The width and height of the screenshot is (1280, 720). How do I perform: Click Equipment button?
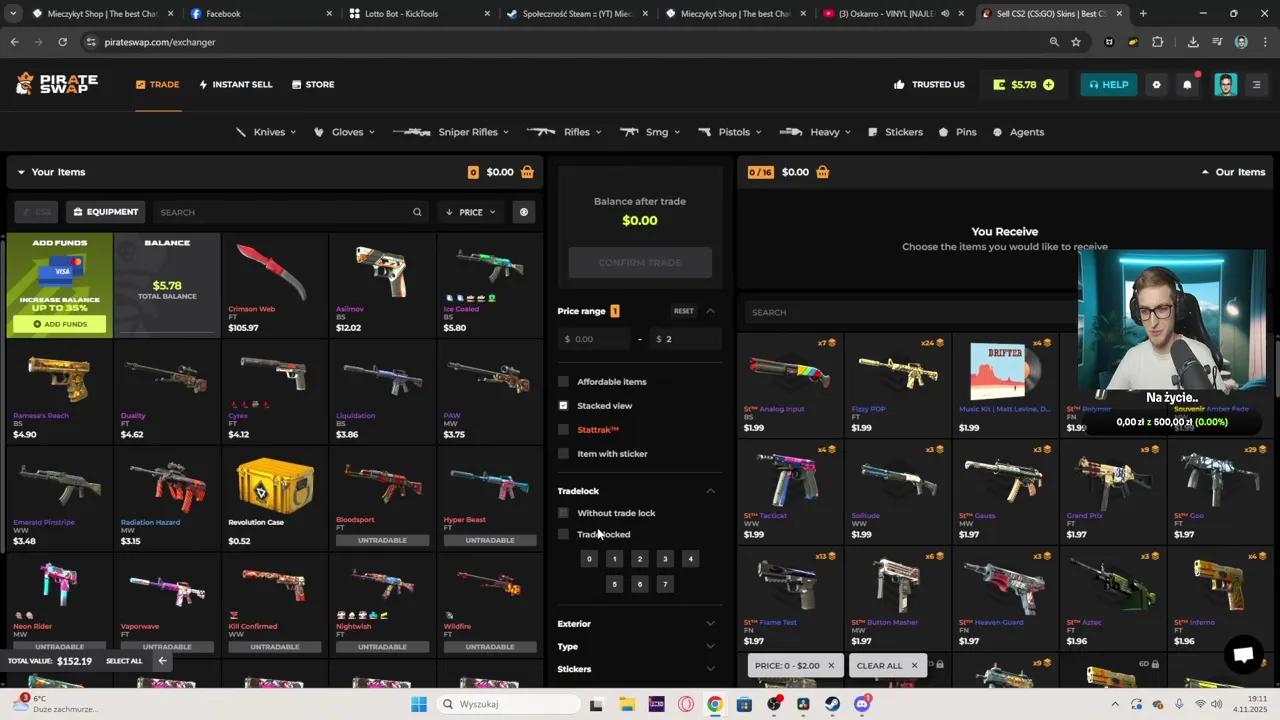point(105,212)
